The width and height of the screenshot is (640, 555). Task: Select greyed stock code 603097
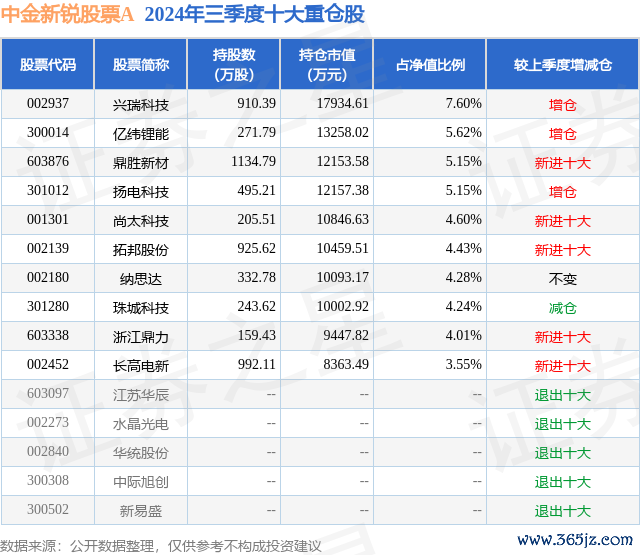48,393
